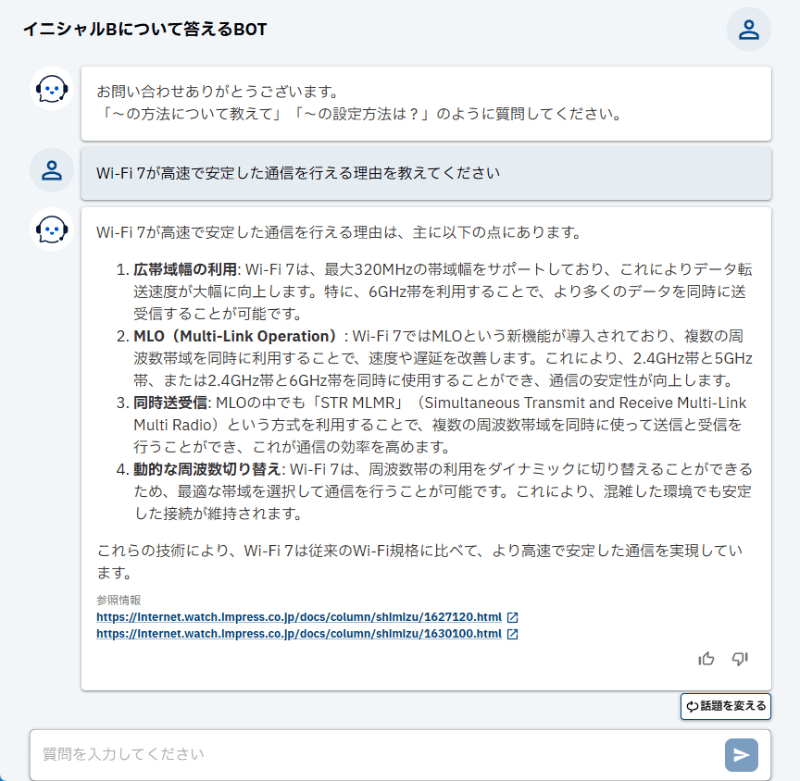The width and height of the screenshot is (800, 781).
Task: Click the refresh speech-bubble icon in 話題を変える
Action: pyautogui.click(x=691, y=707)
